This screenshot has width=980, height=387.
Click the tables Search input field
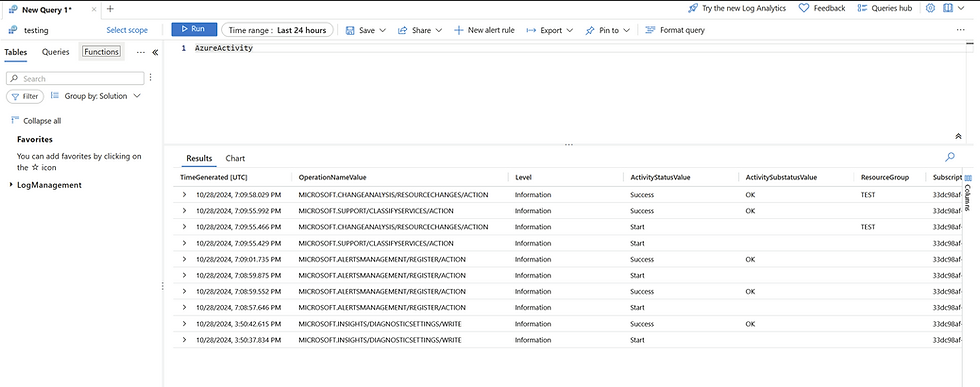pos(75,78)
